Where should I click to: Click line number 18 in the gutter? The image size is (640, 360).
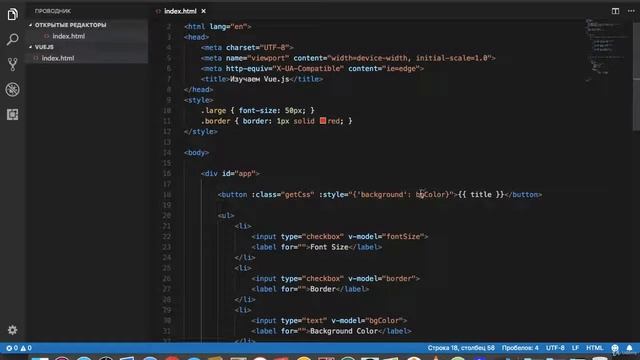(167, 195)
